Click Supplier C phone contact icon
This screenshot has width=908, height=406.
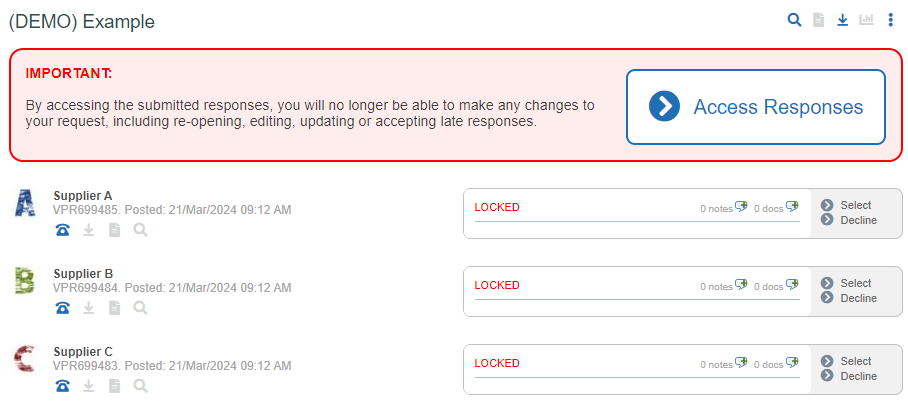[63, 386]
